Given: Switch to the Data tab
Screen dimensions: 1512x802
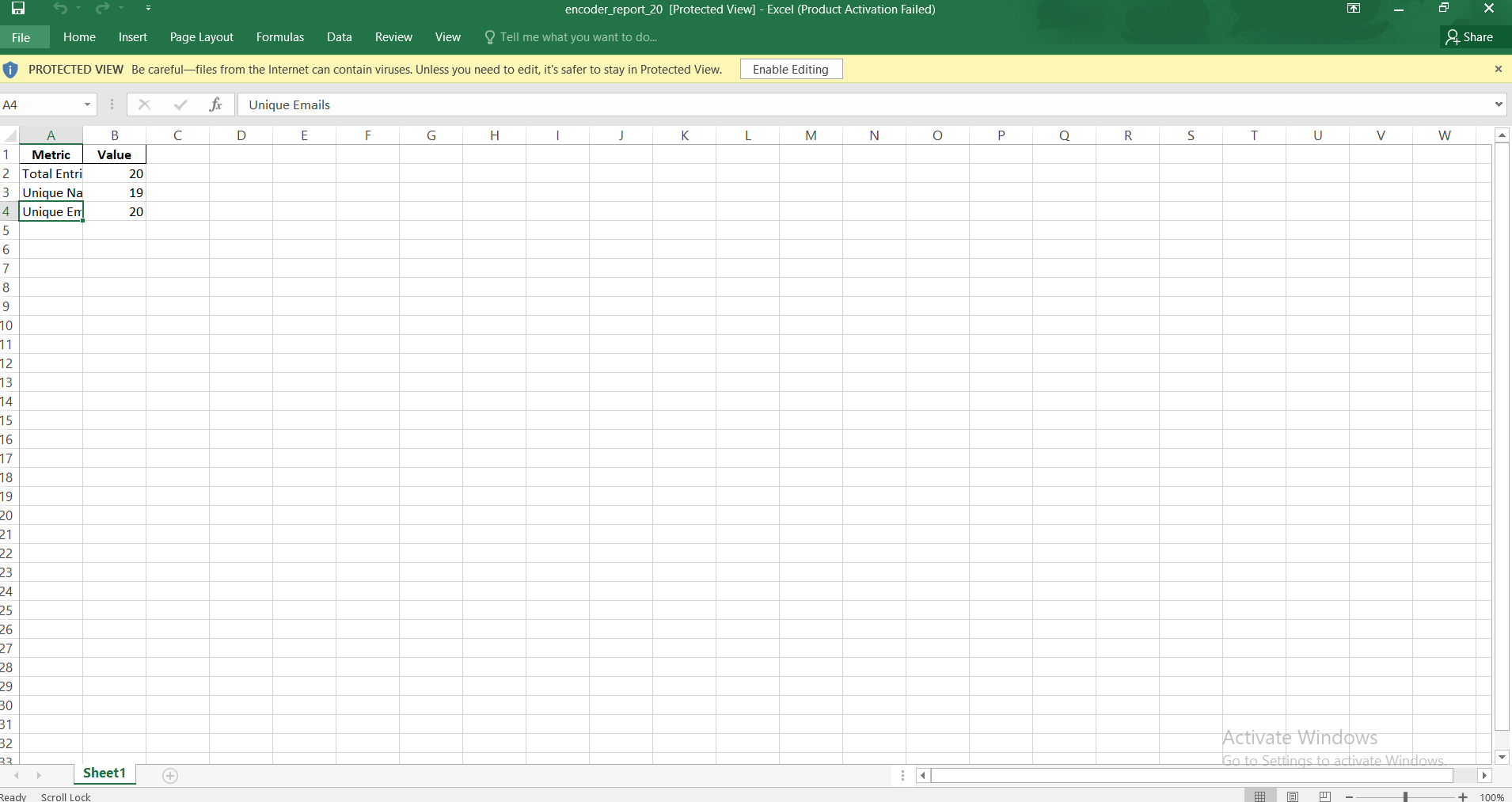Looking at the screenshot, I should [x=340, y=37].
